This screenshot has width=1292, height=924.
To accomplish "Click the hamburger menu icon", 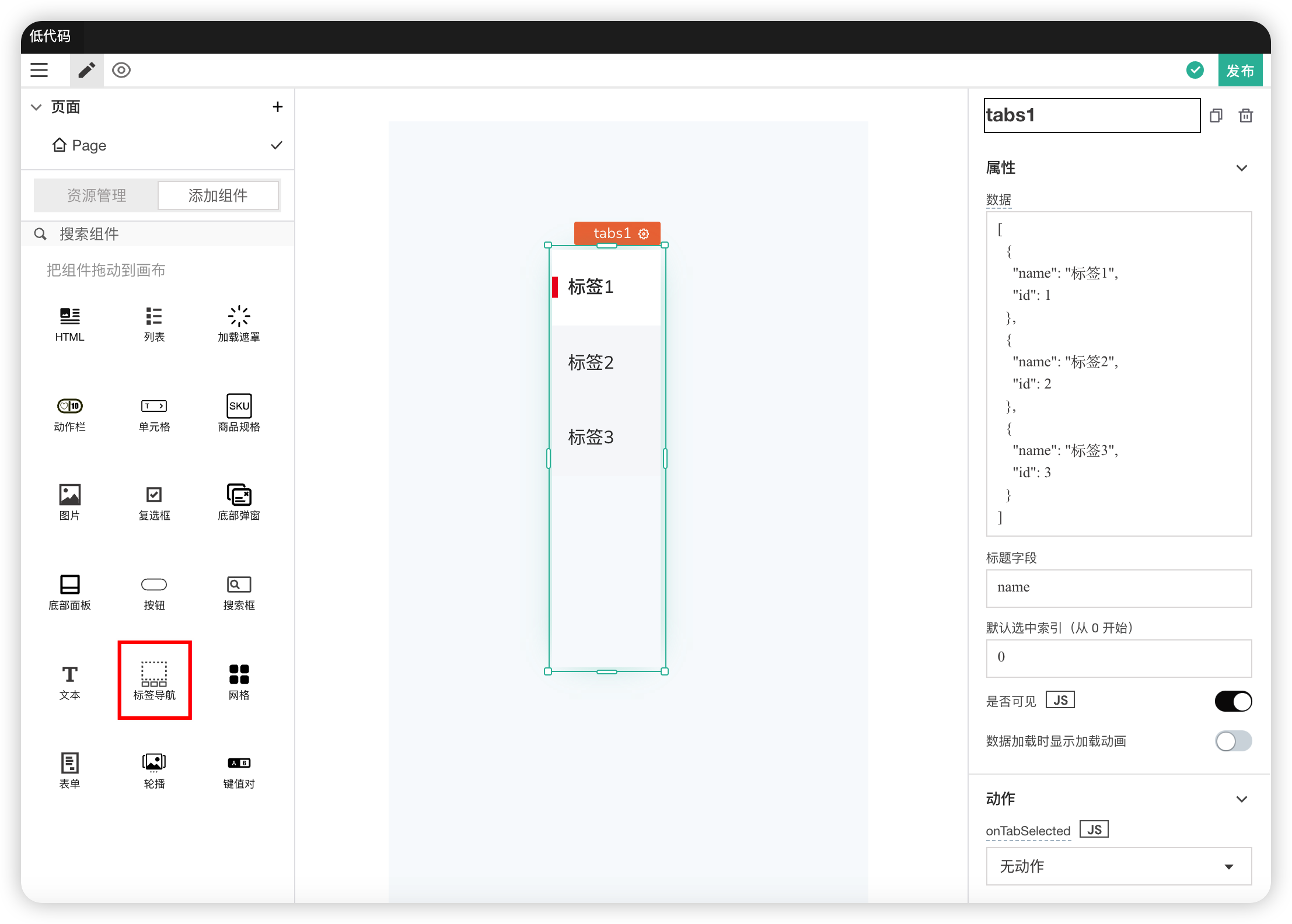I will [x=39, y=71].
